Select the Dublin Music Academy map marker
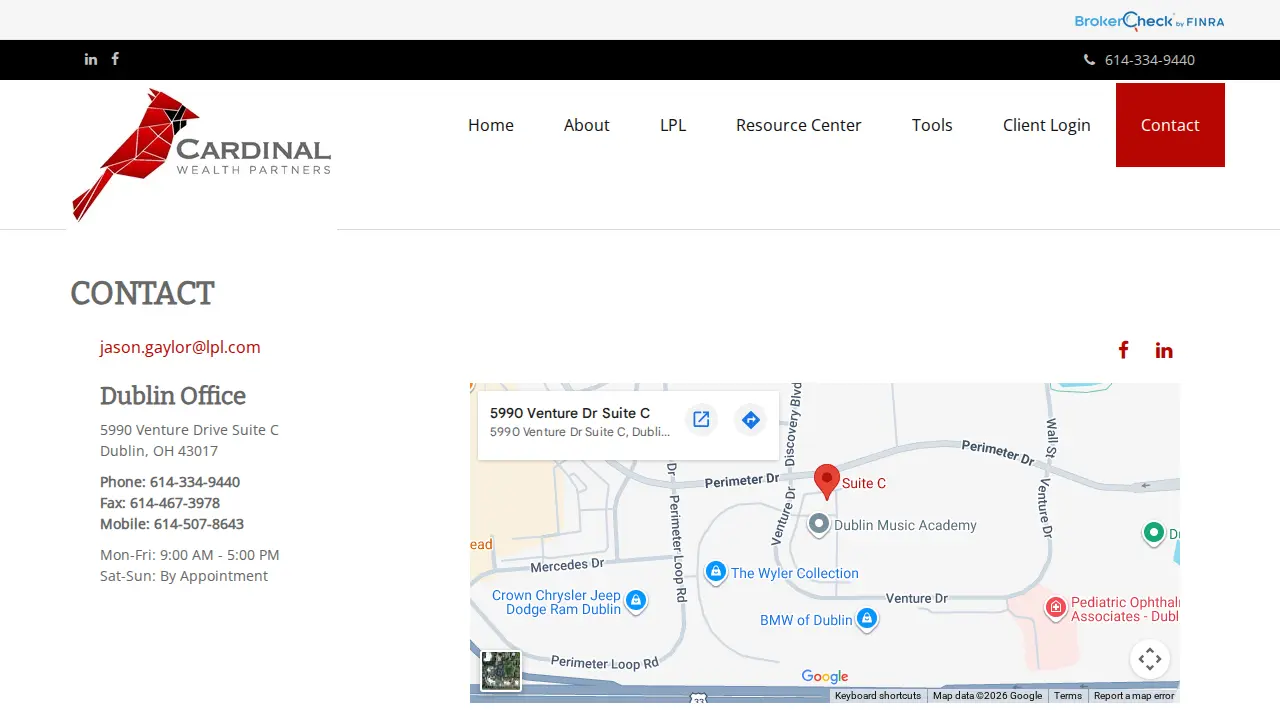This screenshot has height=720, width=1280. tap(819, 524)
